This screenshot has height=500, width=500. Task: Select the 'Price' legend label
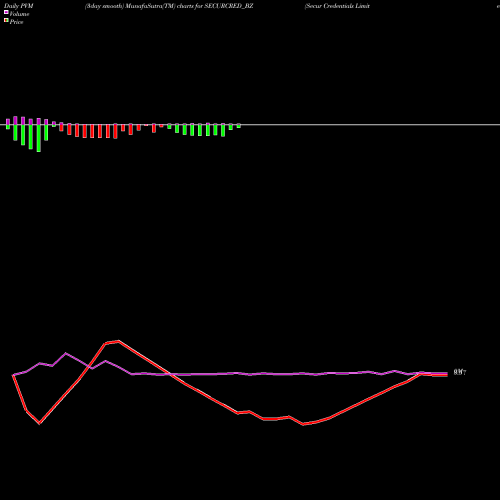coord(16,22)
